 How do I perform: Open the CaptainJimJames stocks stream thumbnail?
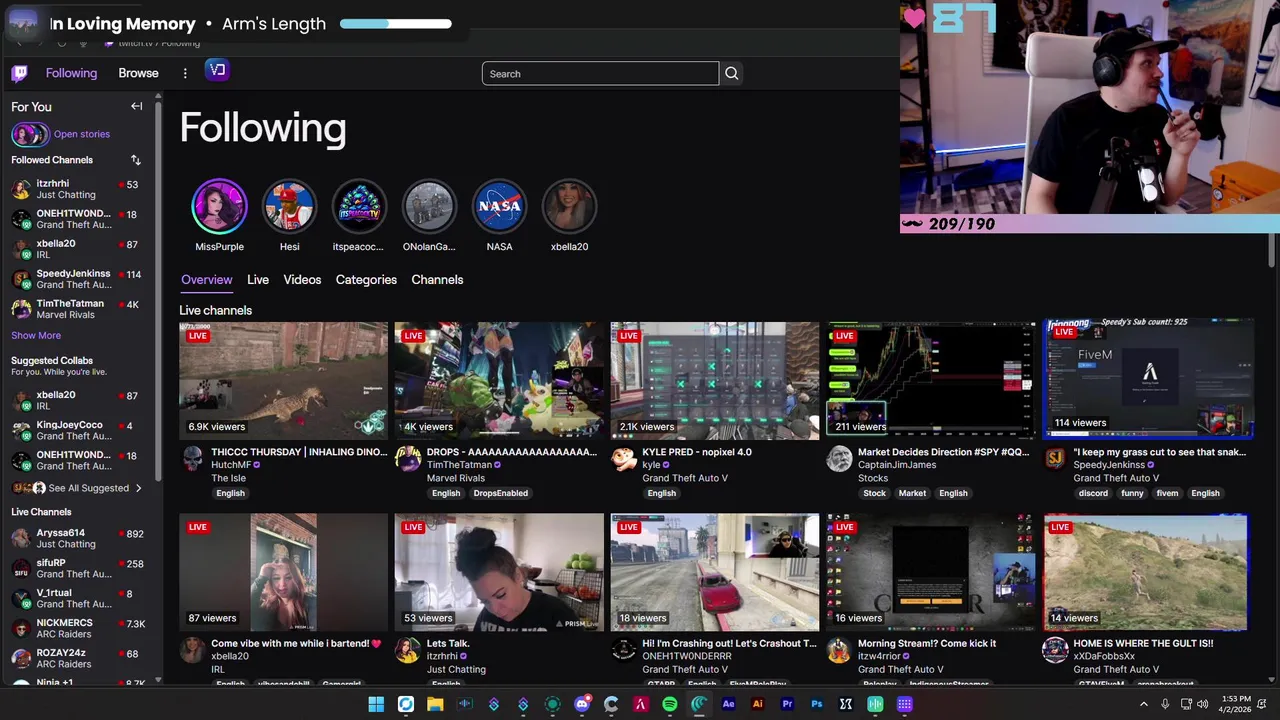(x=931, y=381)
